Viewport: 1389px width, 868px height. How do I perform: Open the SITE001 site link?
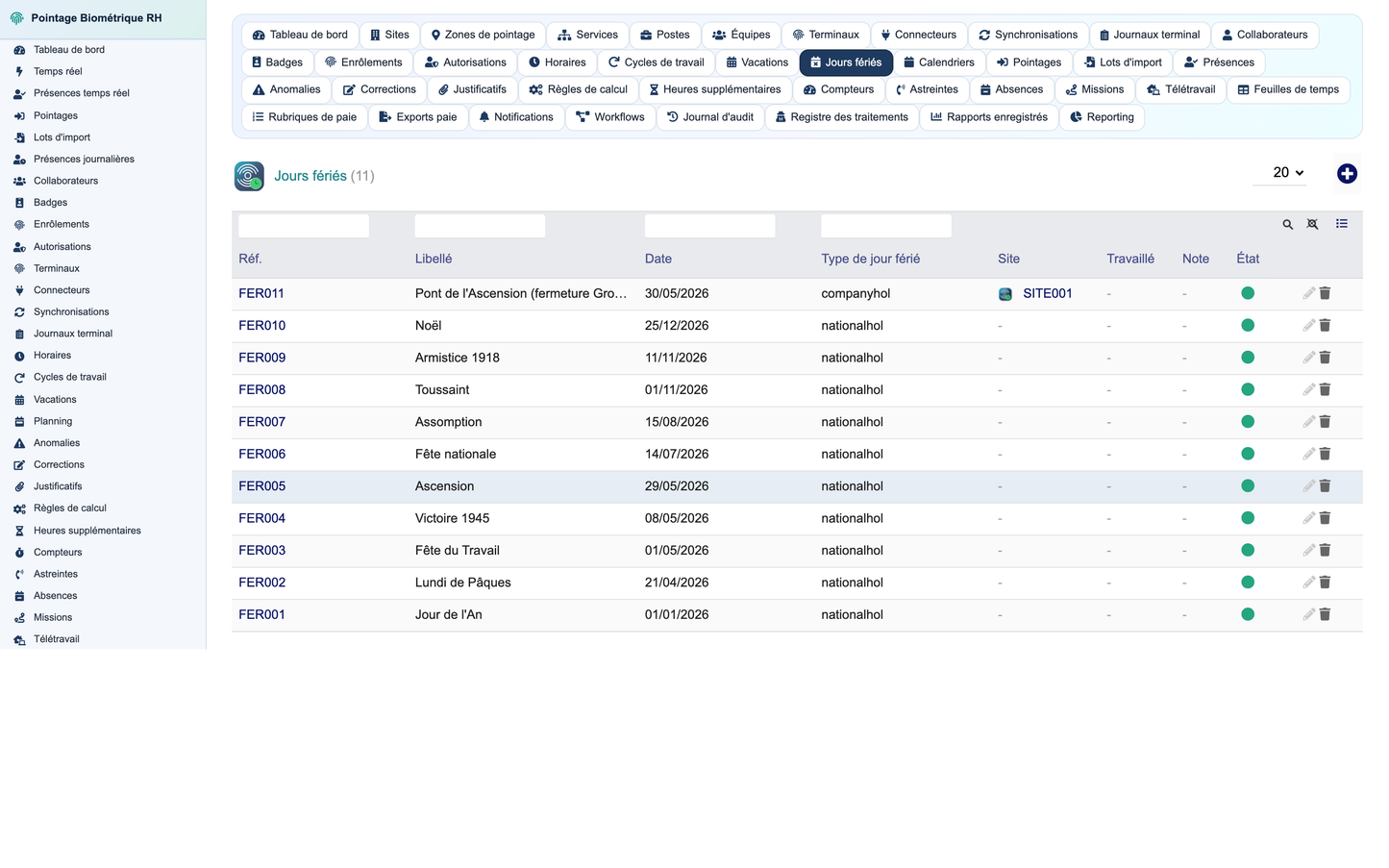point(1047,293)
